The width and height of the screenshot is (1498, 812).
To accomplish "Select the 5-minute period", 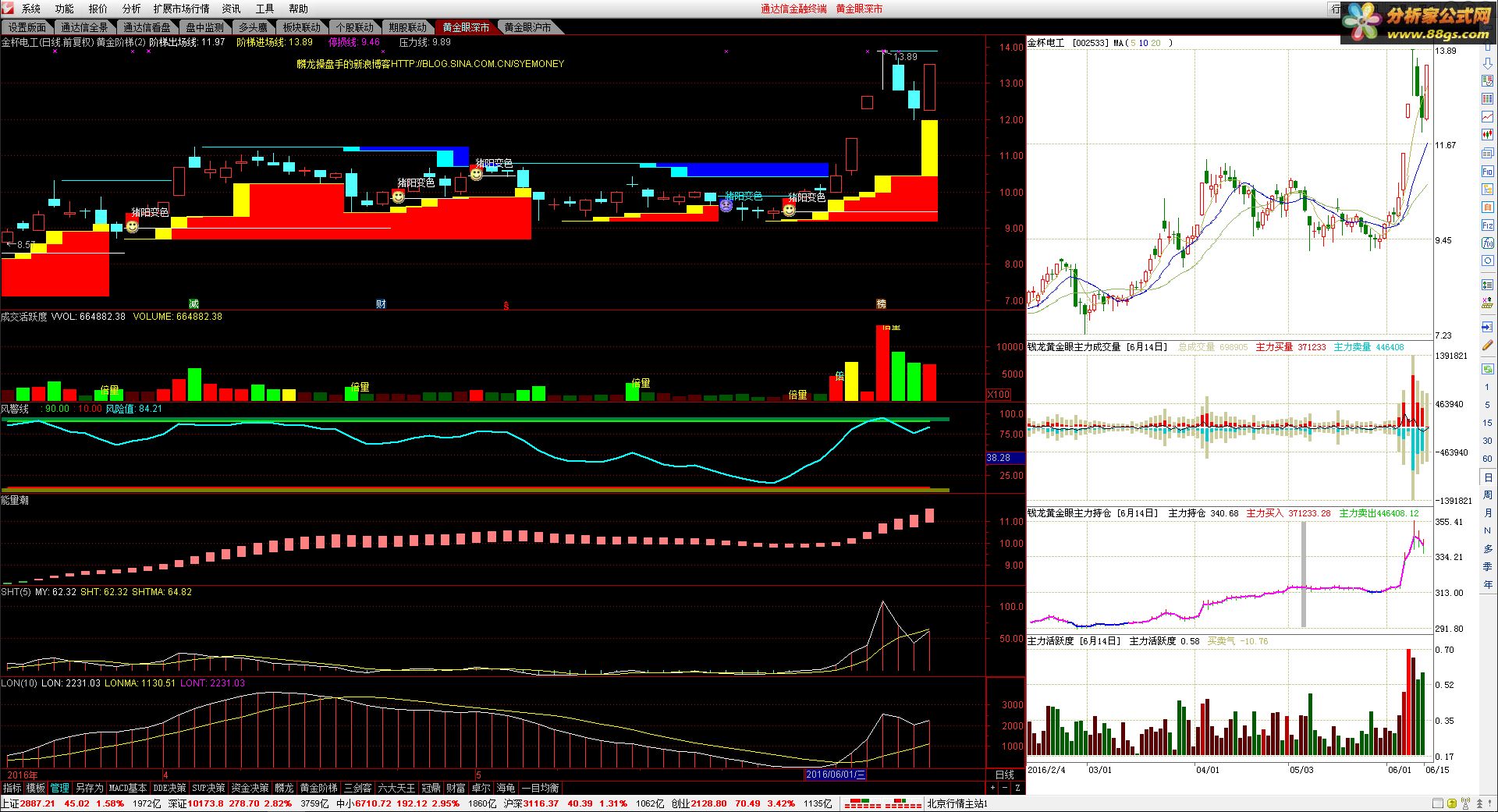I will [1487, 405].
